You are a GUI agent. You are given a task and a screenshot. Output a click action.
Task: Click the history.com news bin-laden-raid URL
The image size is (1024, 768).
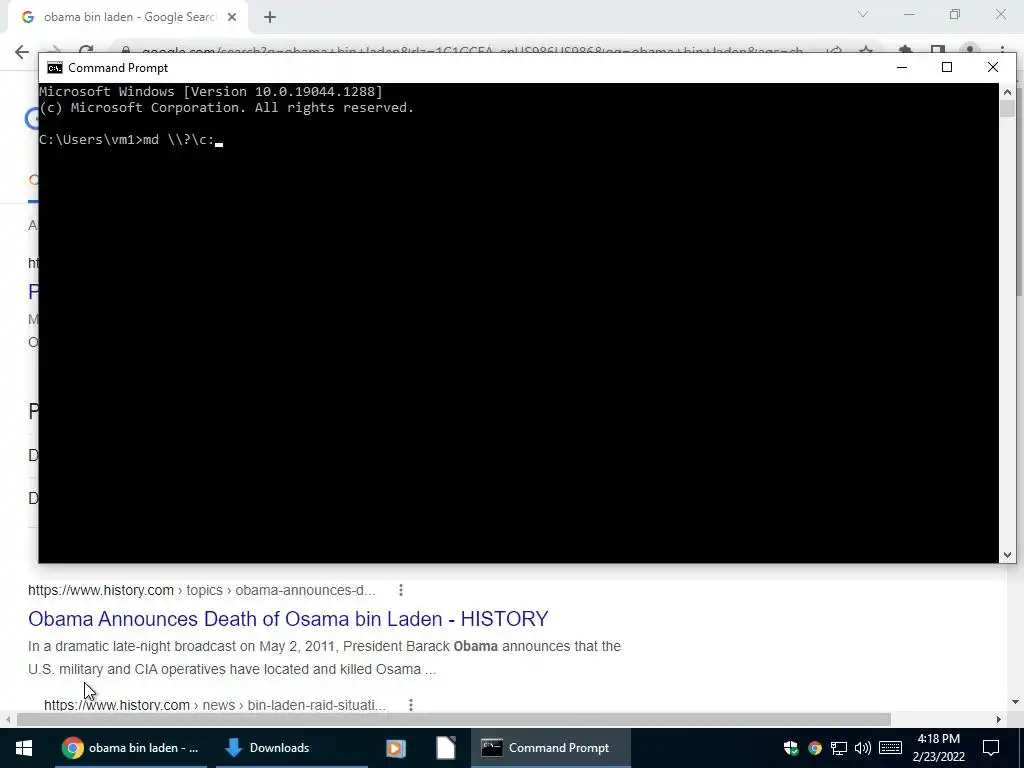pyautogui.click(x=215, y=705)
